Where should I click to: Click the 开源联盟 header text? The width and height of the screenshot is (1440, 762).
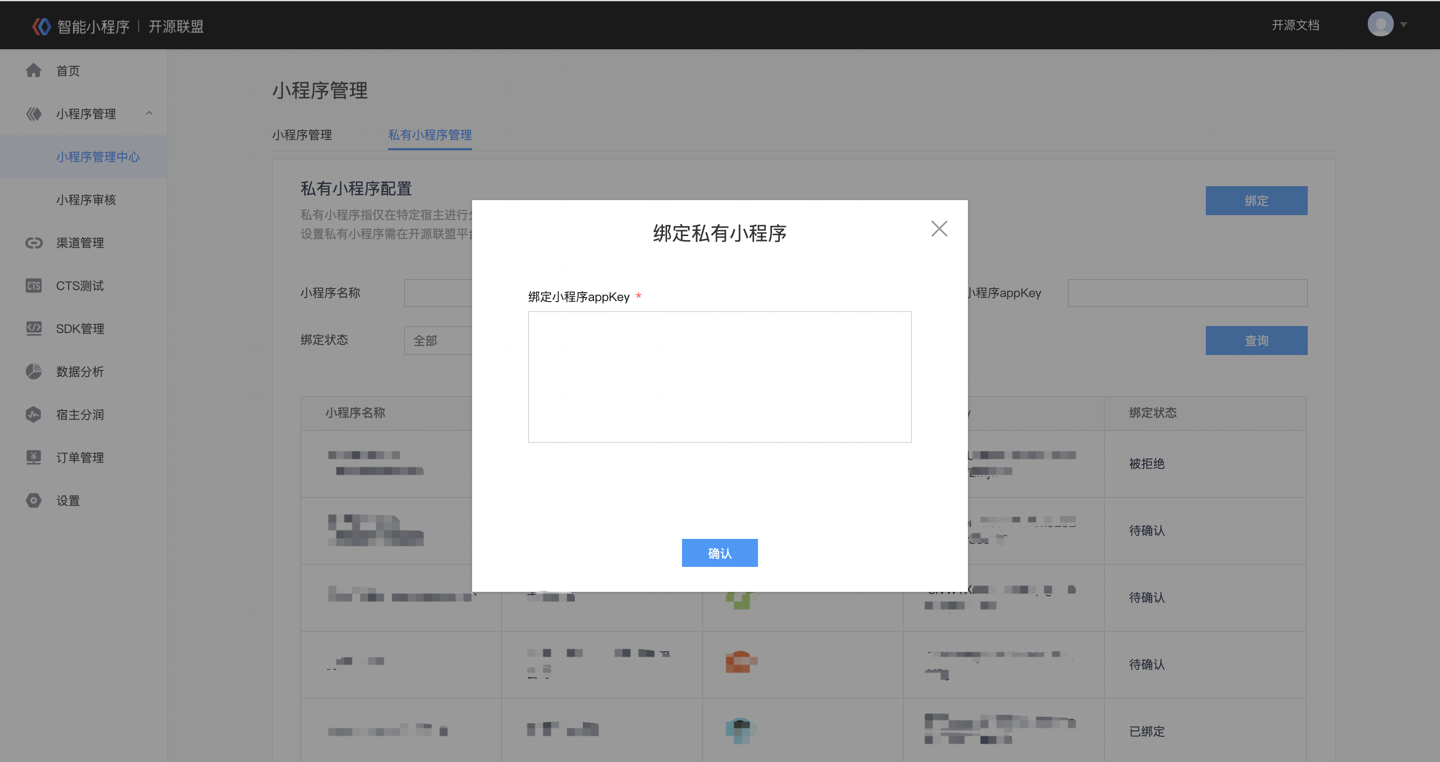click(176, 27)
